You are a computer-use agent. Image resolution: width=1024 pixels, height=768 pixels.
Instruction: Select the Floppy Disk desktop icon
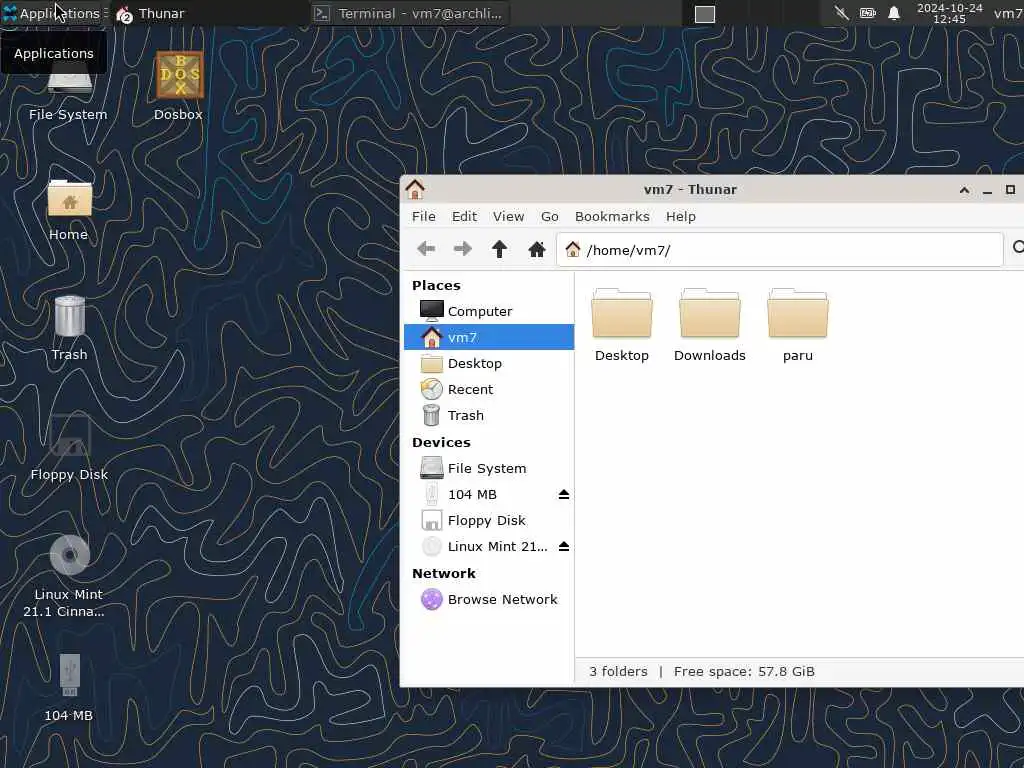point(69,448)
